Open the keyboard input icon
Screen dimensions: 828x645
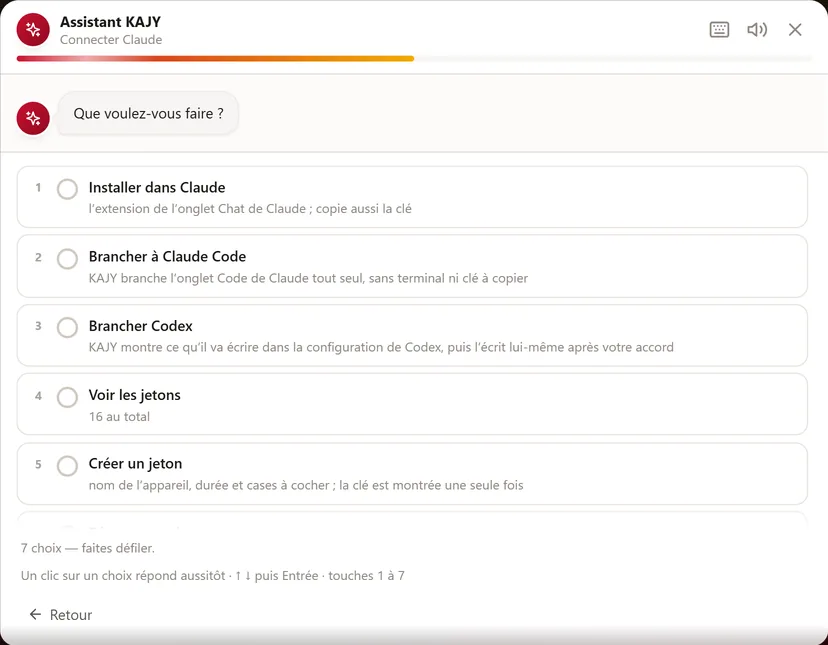click(719, 30)
